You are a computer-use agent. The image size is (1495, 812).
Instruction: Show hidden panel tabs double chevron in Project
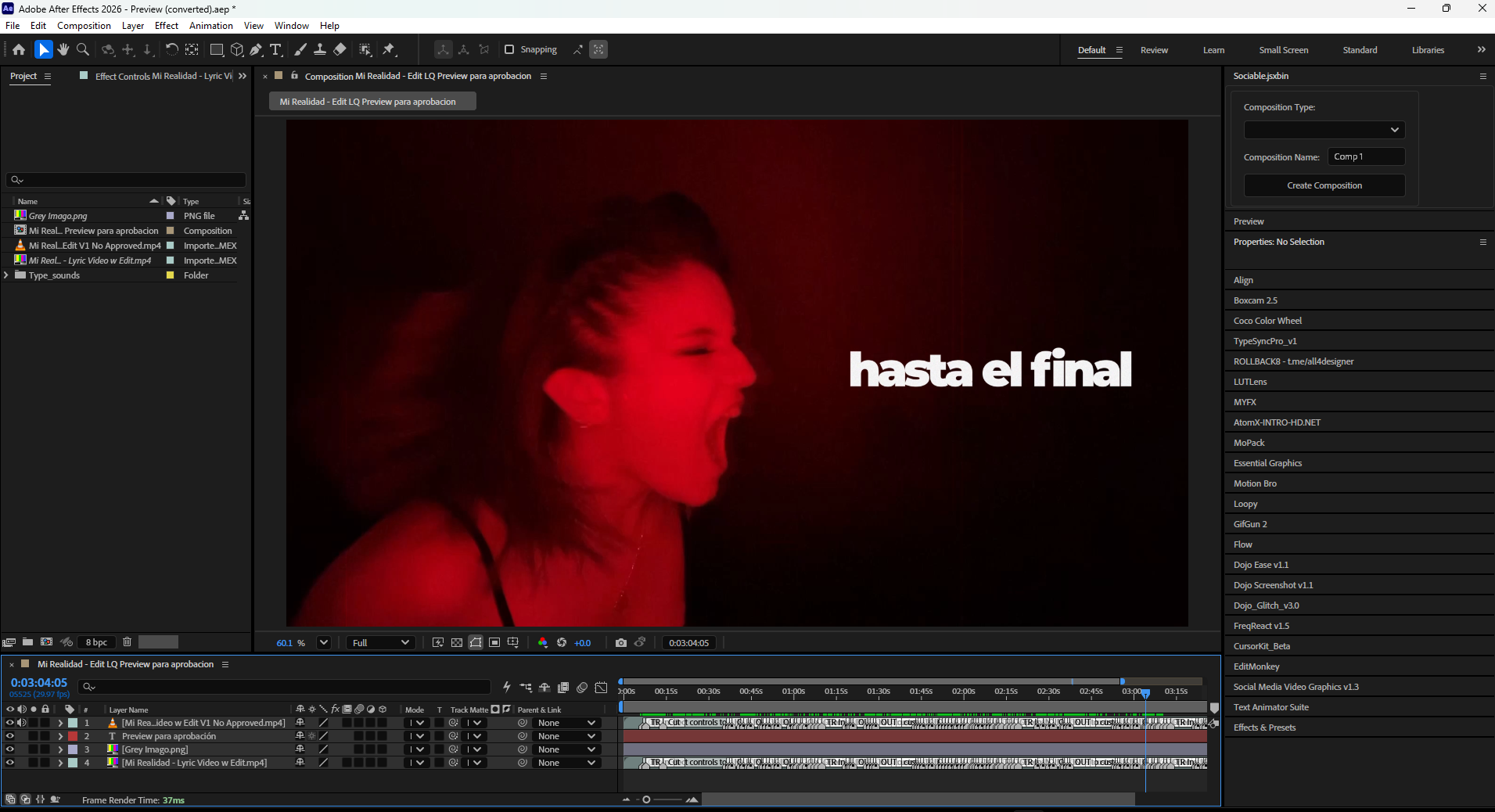pyautogui.click(x=243, y=76)
